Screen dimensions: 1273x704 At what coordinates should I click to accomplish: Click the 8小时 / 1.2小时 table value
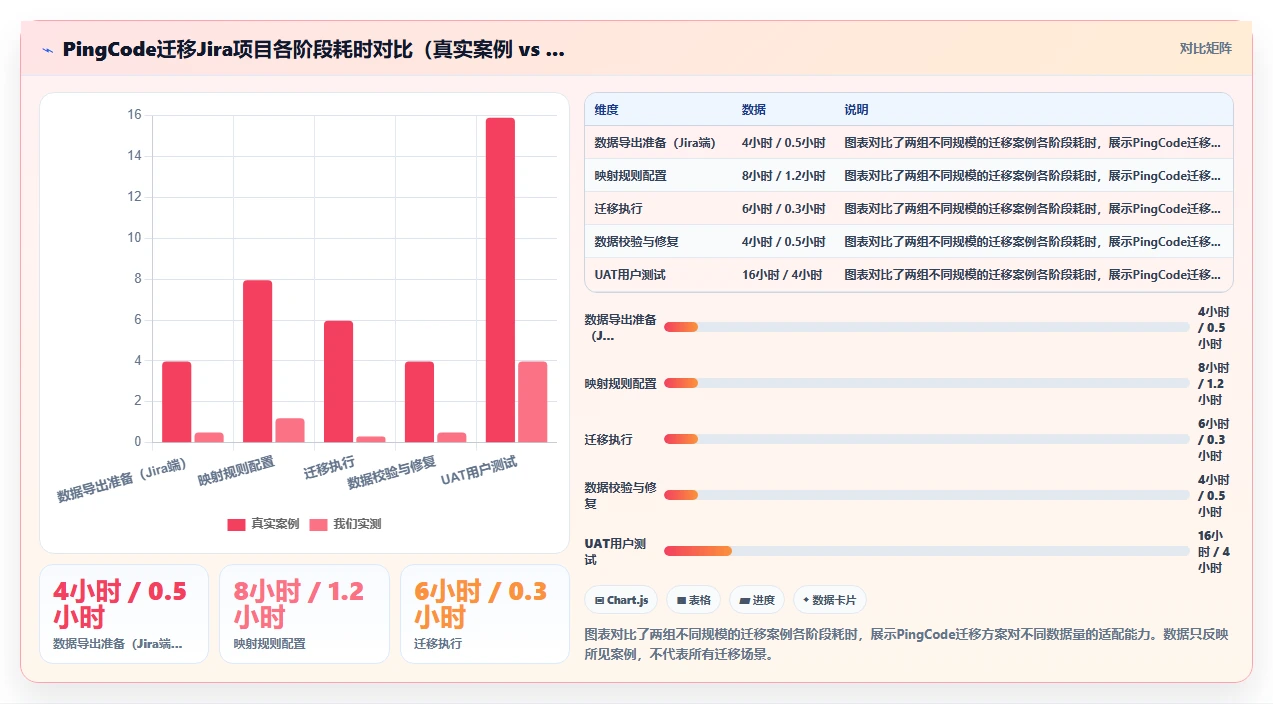[784, 176]
